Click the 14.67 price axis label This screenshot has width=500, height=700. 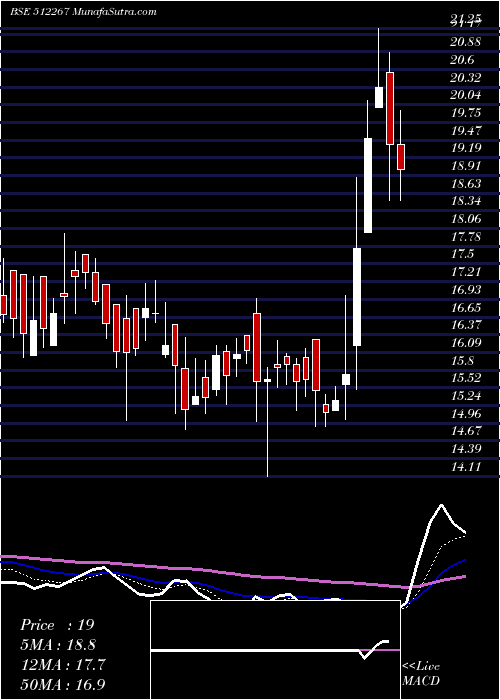tap(466, 432)
